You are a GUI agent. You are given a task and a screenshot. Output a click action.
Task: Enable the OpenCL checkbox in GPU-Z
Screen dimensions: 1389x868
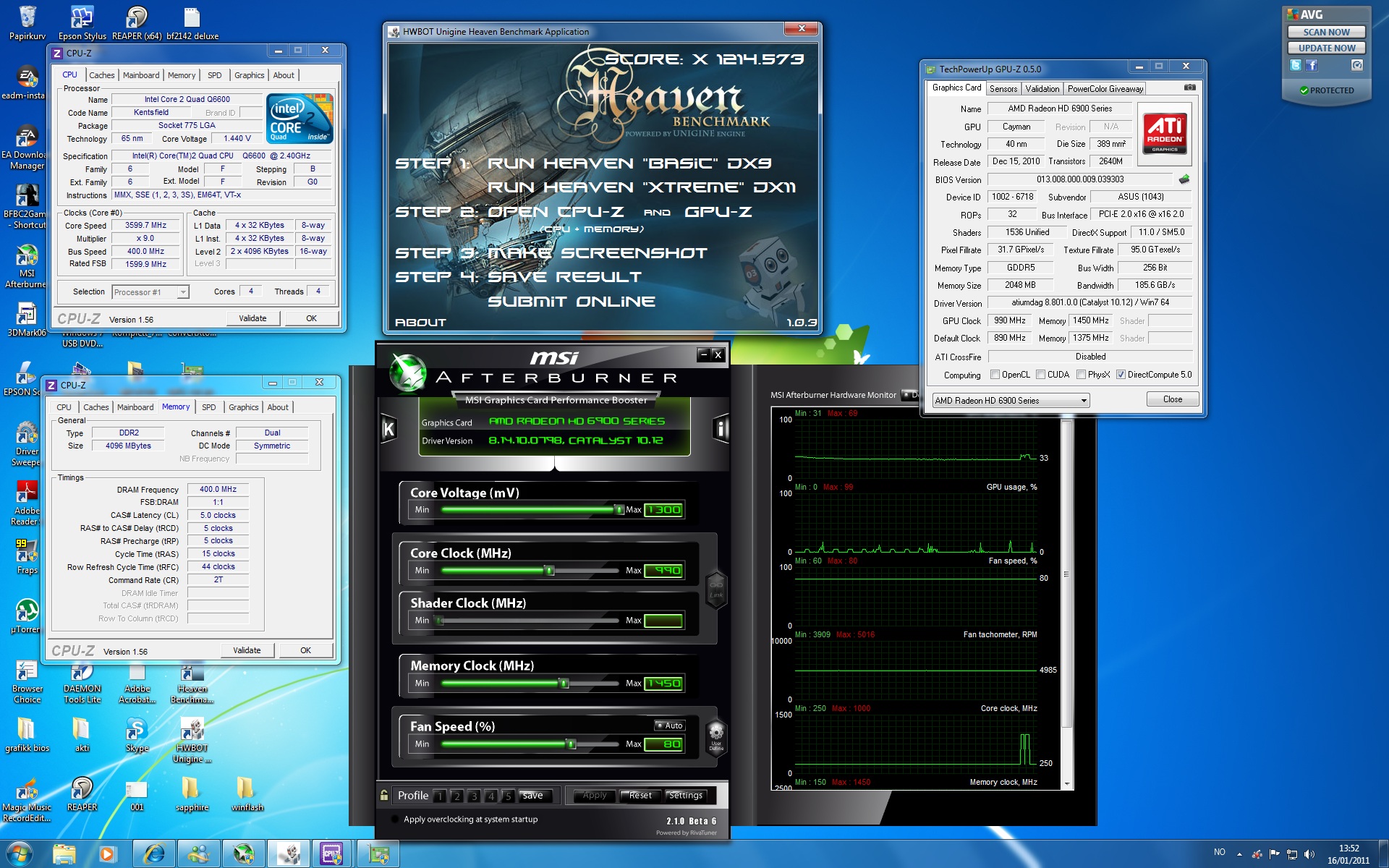point(995,375)
